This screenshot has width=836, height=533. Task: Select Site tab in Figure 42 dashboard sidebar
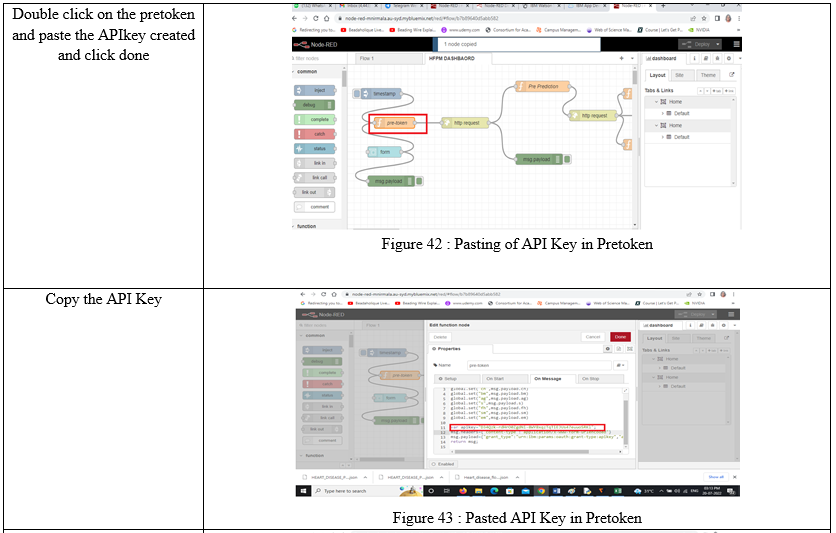(x=681, y=75)
